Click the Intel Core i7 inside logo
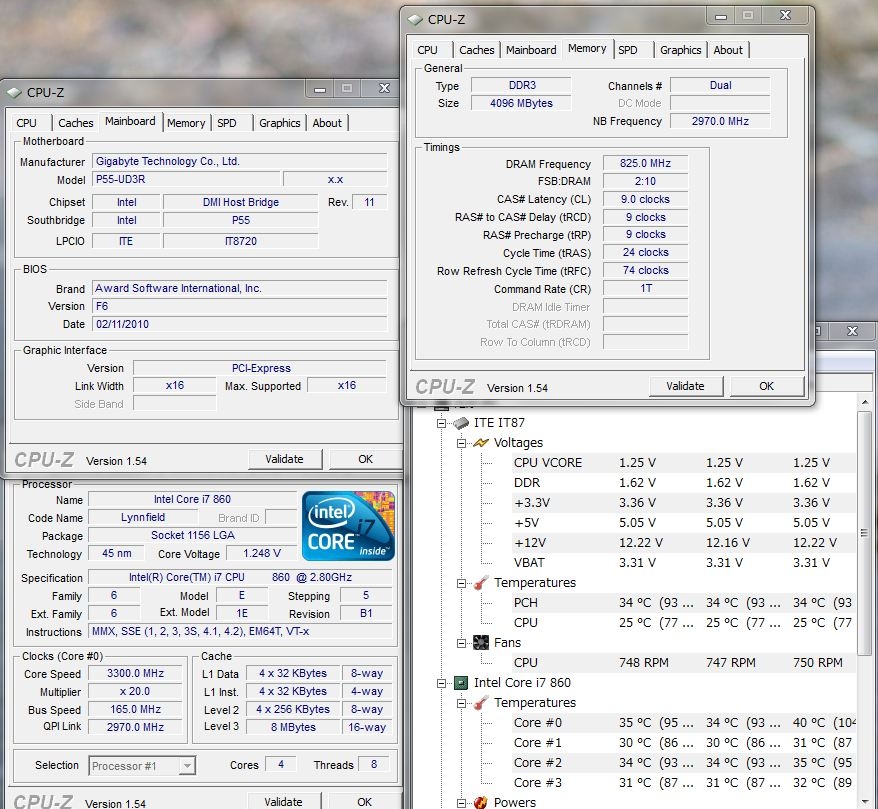The width and height of the screenshot is (878, 809). click(348, 526)
